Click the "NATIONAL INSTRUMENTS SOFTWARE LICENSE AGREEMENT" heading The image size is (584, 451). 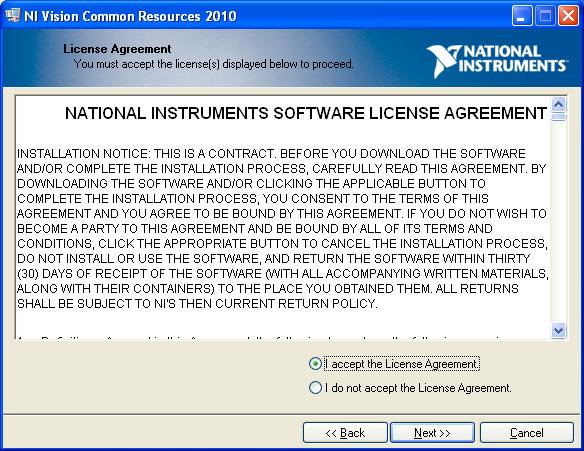306,113
